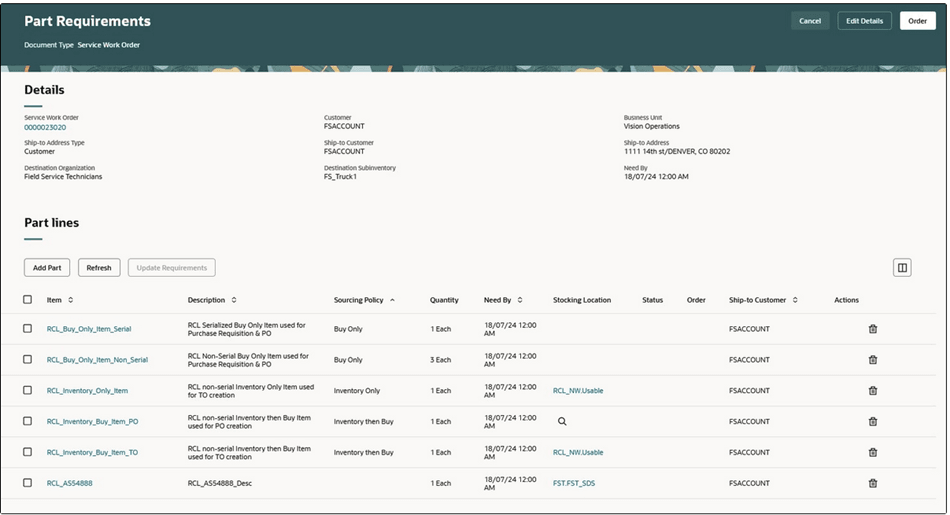This screenshot has height=515, width=950.
Task: Click the Order column header
Action: coord(696,300)
